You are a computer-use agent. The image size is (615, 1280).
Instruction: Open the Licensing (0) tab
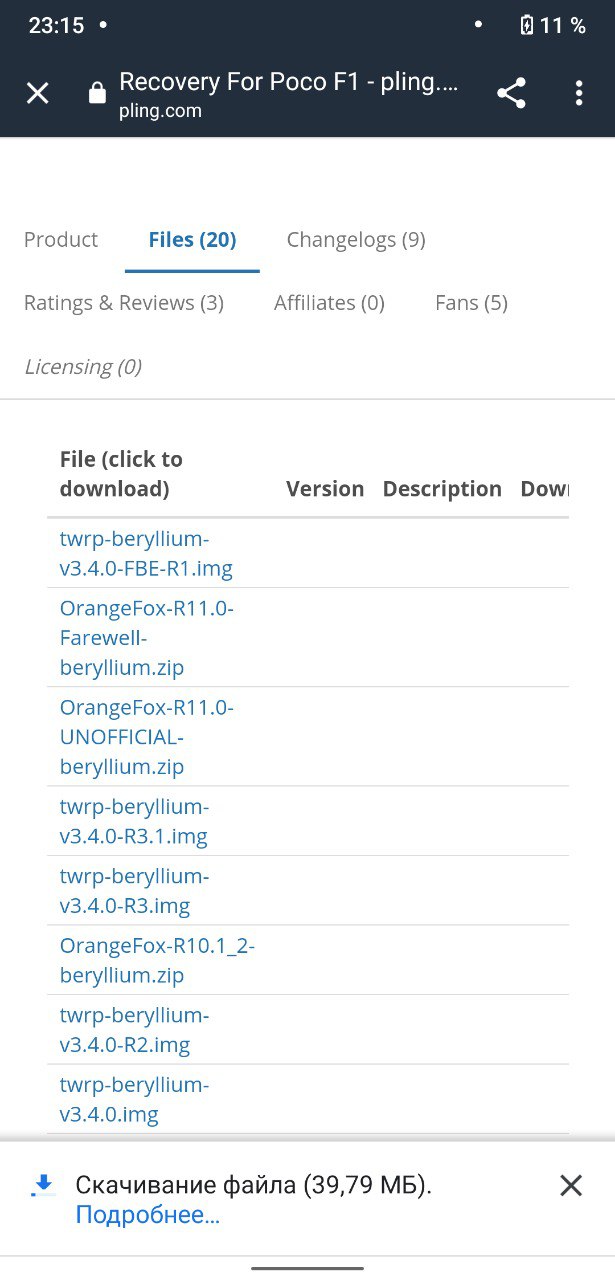83,367
